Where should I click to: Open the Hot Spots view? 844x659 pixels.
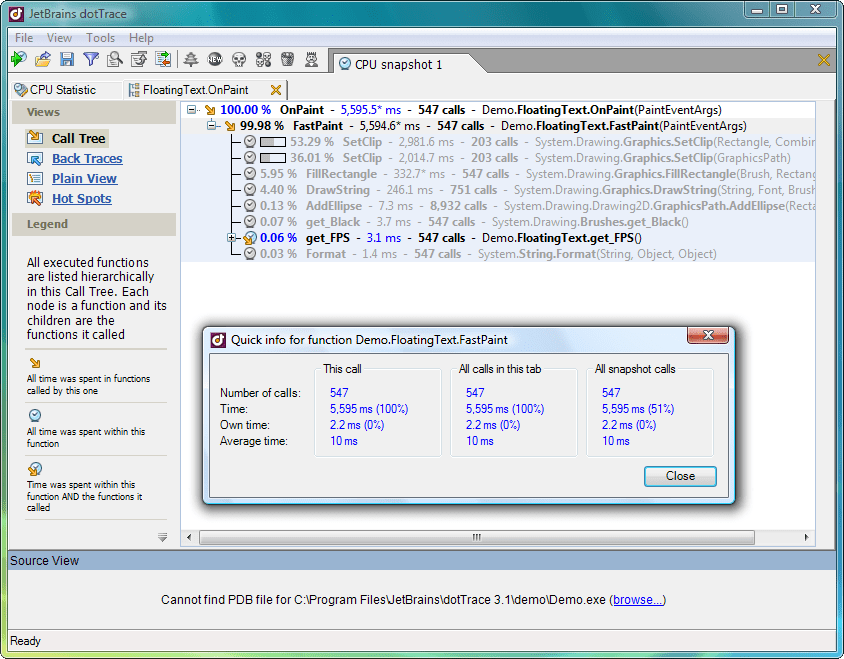[x=81, y=199]
